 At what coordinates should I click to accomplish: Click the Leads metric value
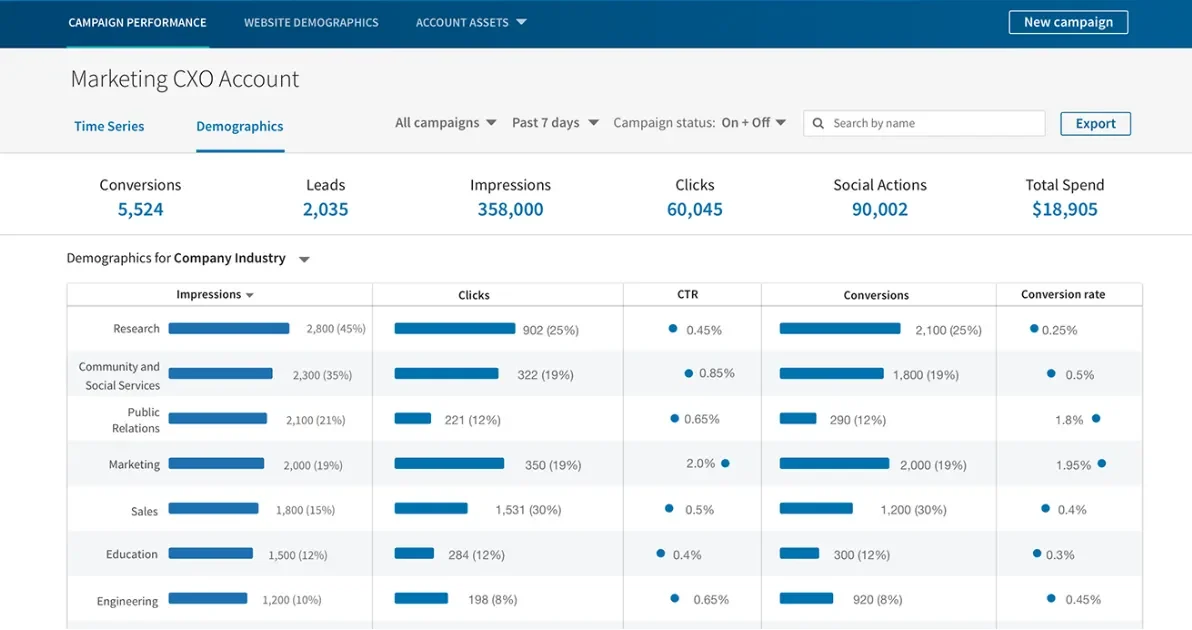pyautogui.click(x=326, y=209)
